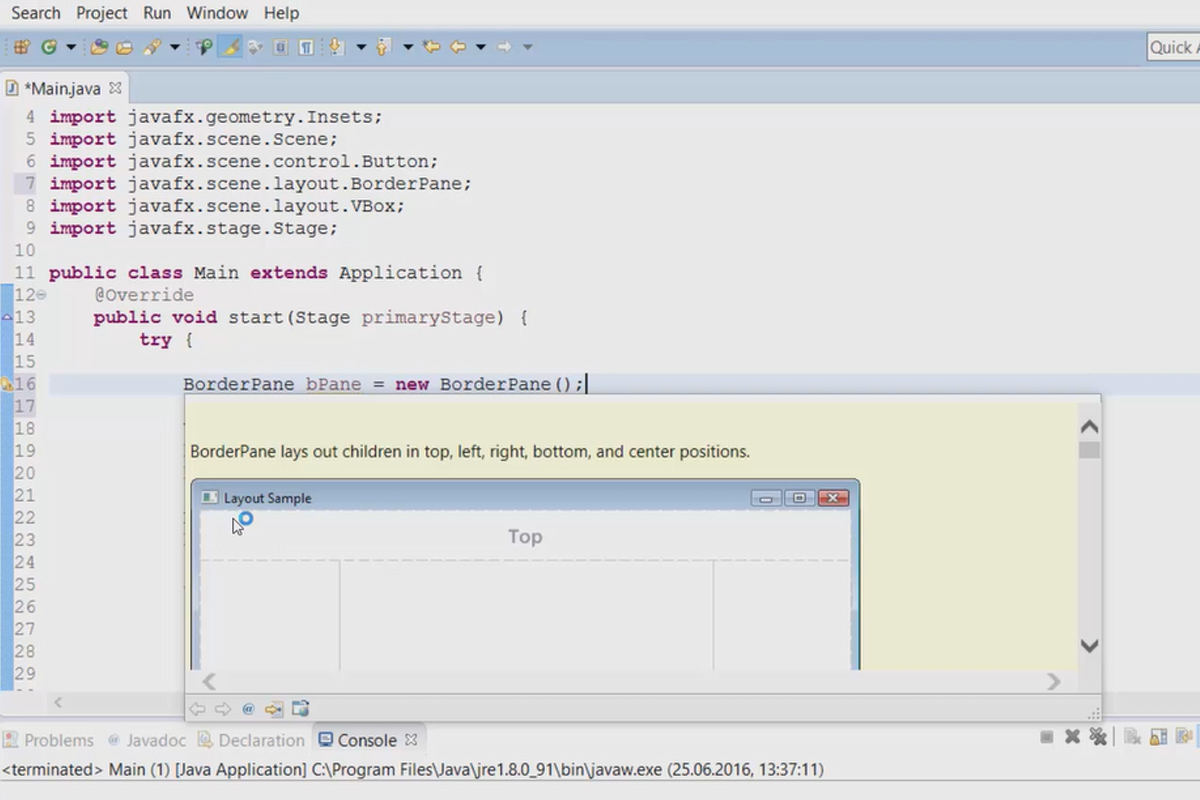The height and width of the screenshot is (800, 1200).
Task: Open the Run configurations dropdown arrow
Action: tap(70, 46)
